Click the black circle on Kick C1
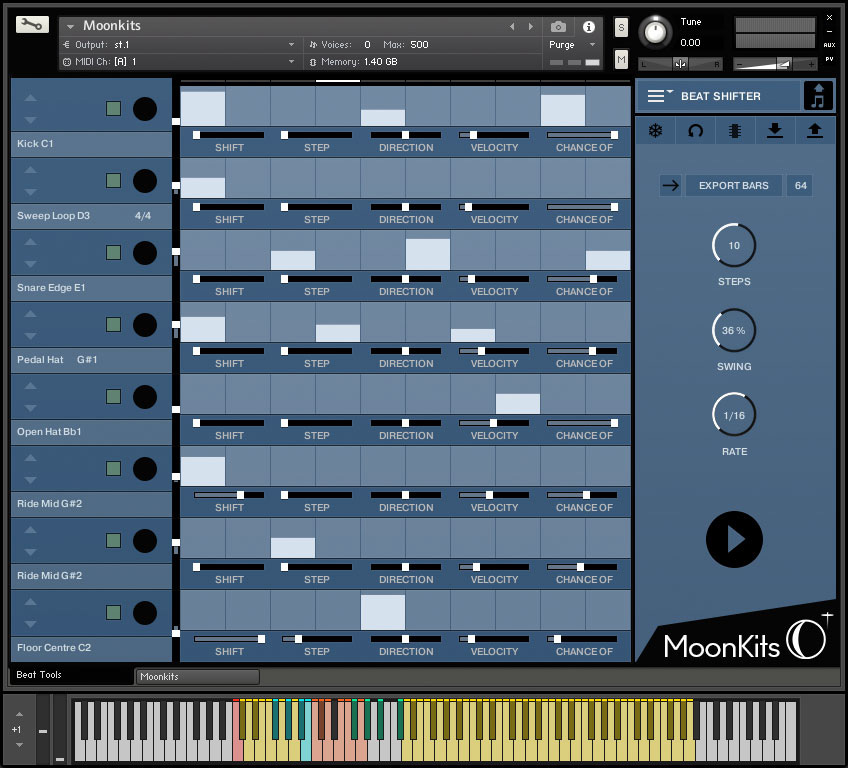This screenshot has width=848, height=768. point(145,109)
